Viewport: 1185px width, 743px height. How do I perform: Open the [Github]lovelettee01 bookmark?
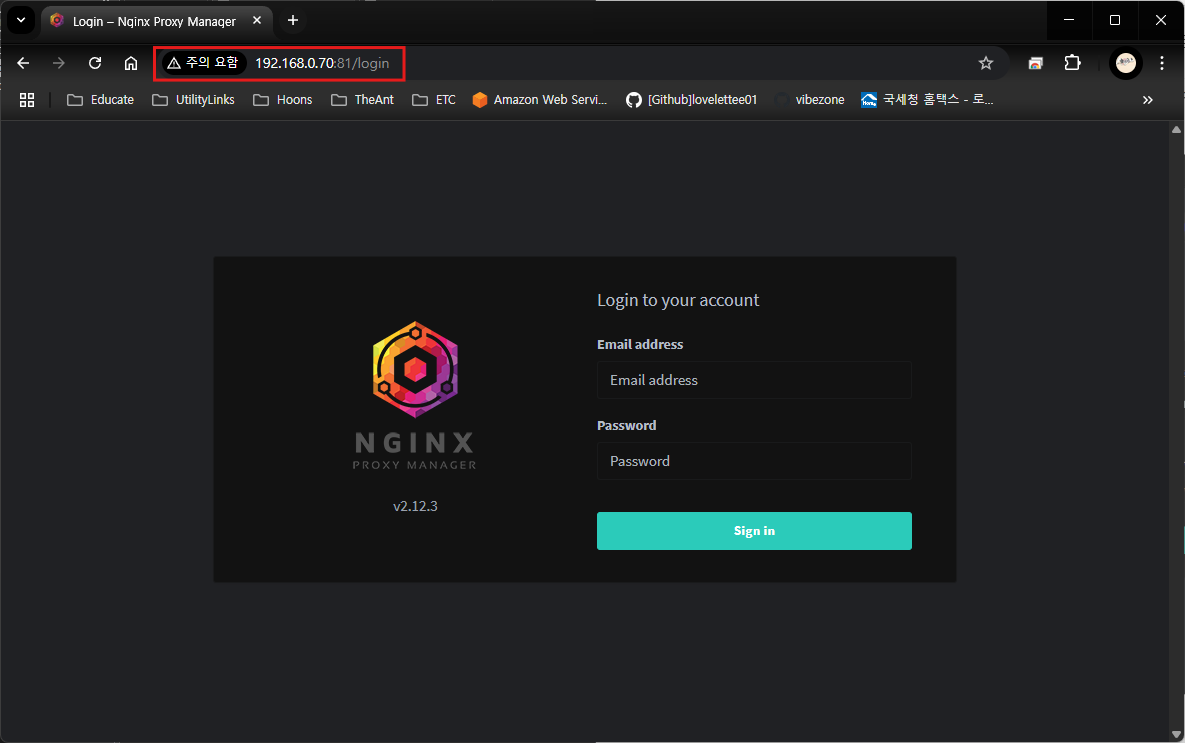point(692,100)
